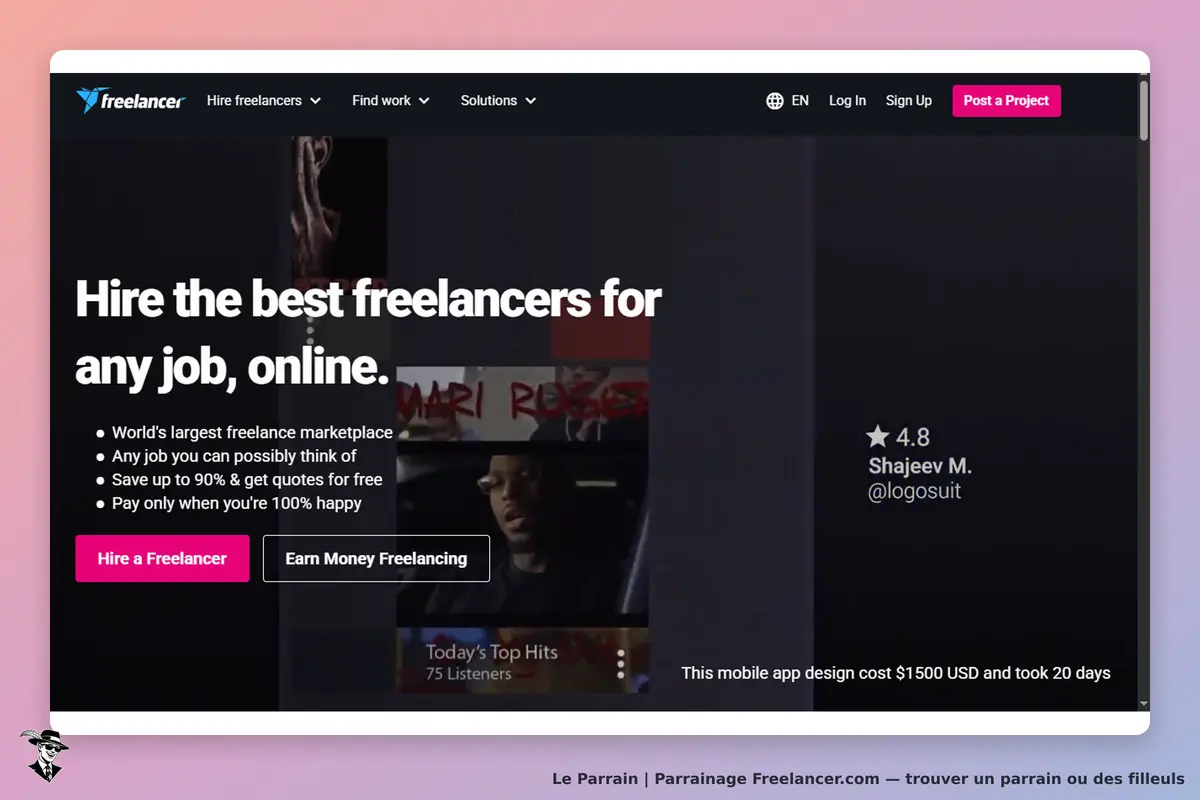Screen dimensions: 1200x800
Task: Click three-dot menu beside Today's Top Hits
Action: [x=621, y=664]
